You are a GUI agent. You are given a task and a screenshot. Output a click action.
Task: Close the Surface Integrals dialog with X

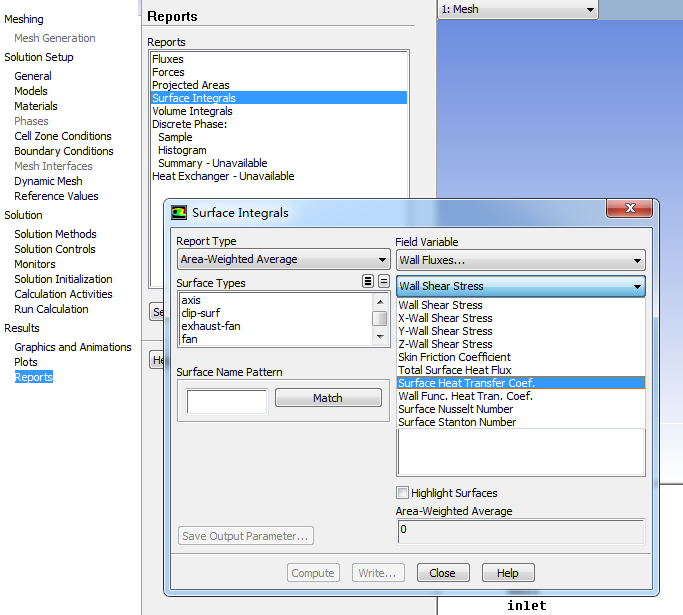click(x=629, y=208)
